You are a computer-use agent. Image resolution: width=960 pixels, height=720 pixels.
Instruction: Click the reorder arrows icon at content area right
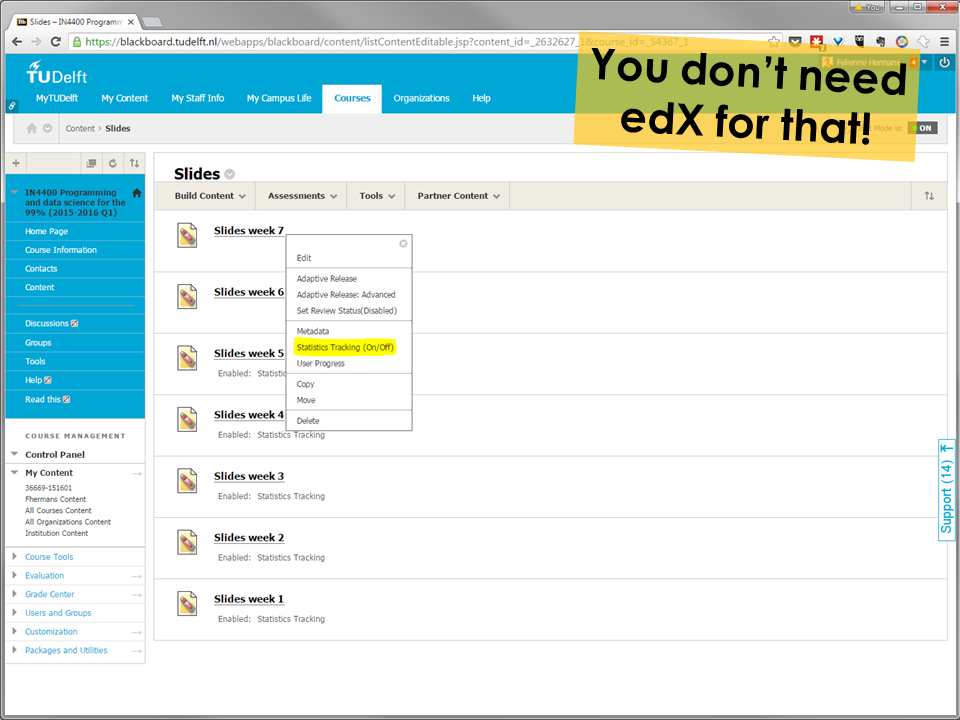tap(928, 196)
